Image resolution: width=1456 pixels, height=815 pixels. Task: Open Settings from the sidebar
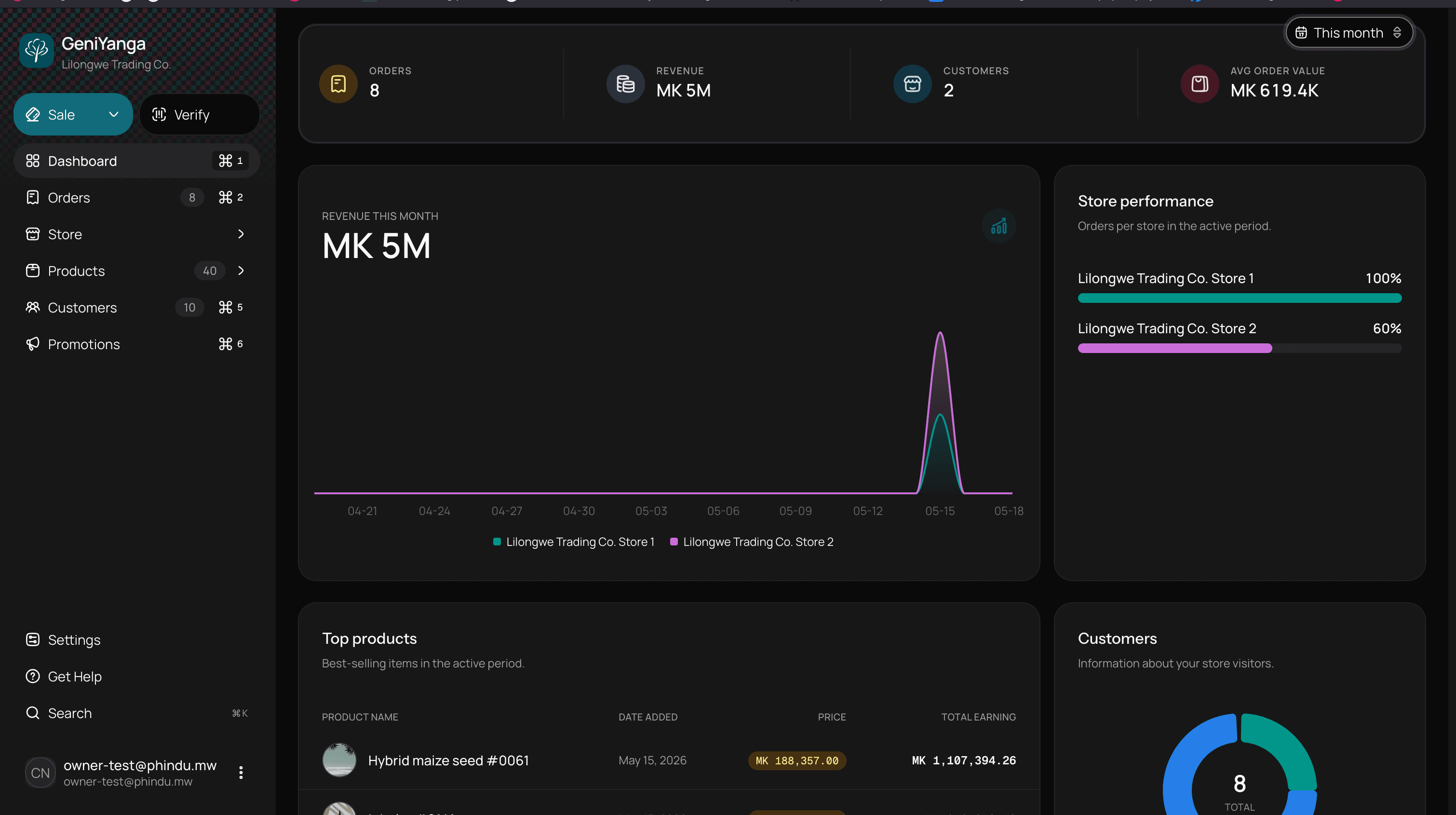pos(136,640)
